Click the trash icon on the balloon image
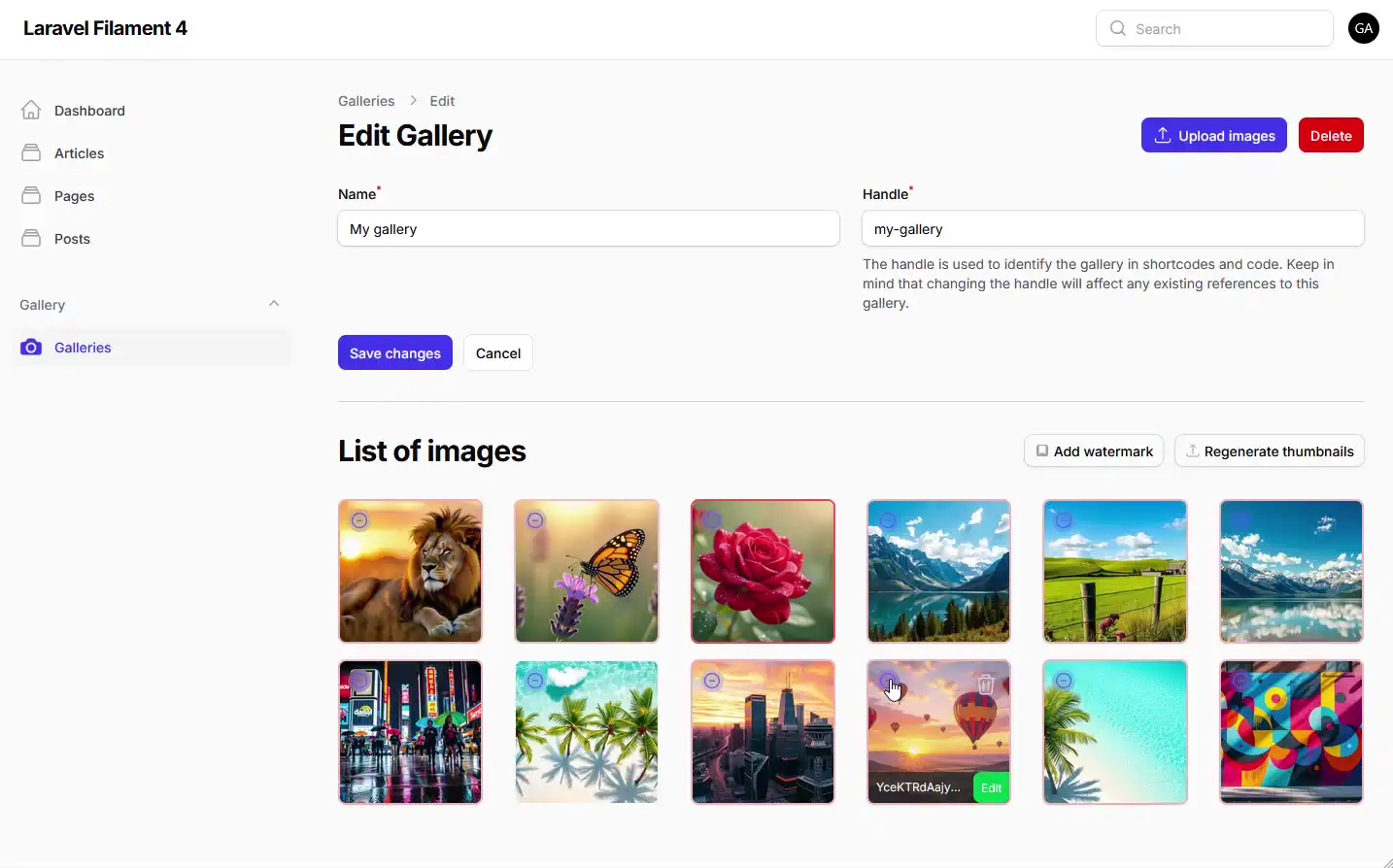 (x=986, y=684)
